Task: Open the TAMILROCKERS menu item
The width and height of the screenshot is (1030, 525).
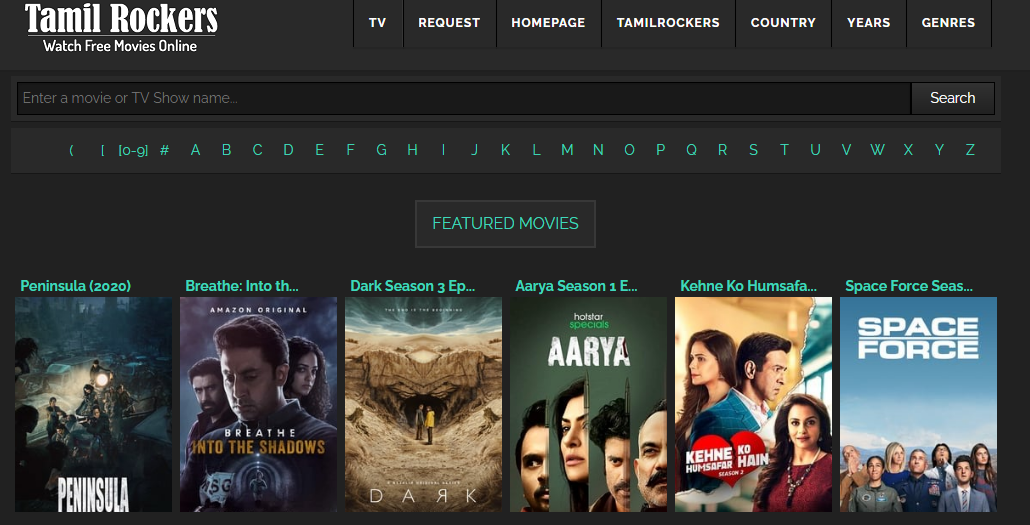Action: tap(668, 23)
